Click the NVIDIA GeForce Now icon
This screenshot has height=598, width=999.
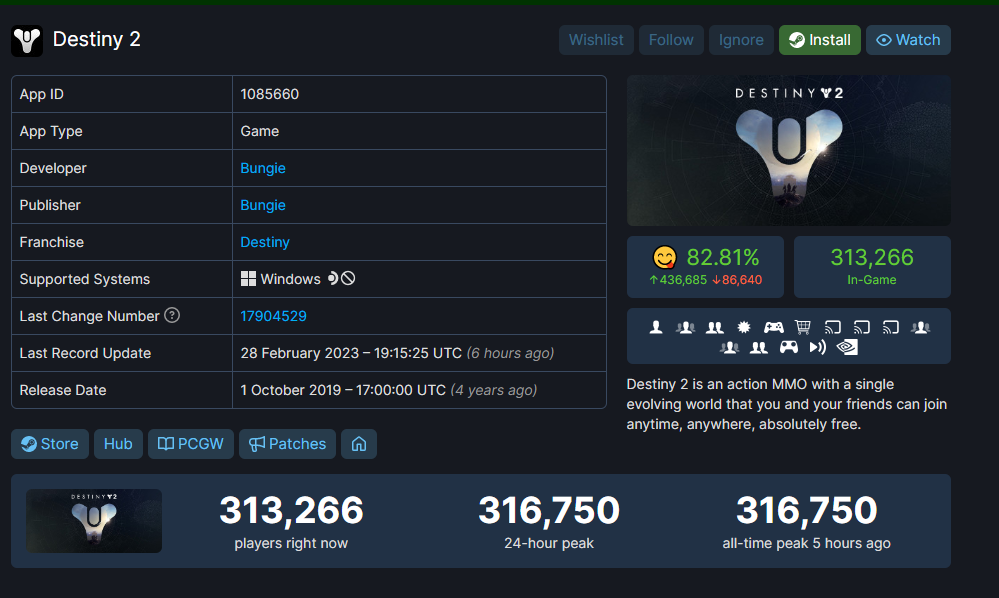[x=847, y=348]
